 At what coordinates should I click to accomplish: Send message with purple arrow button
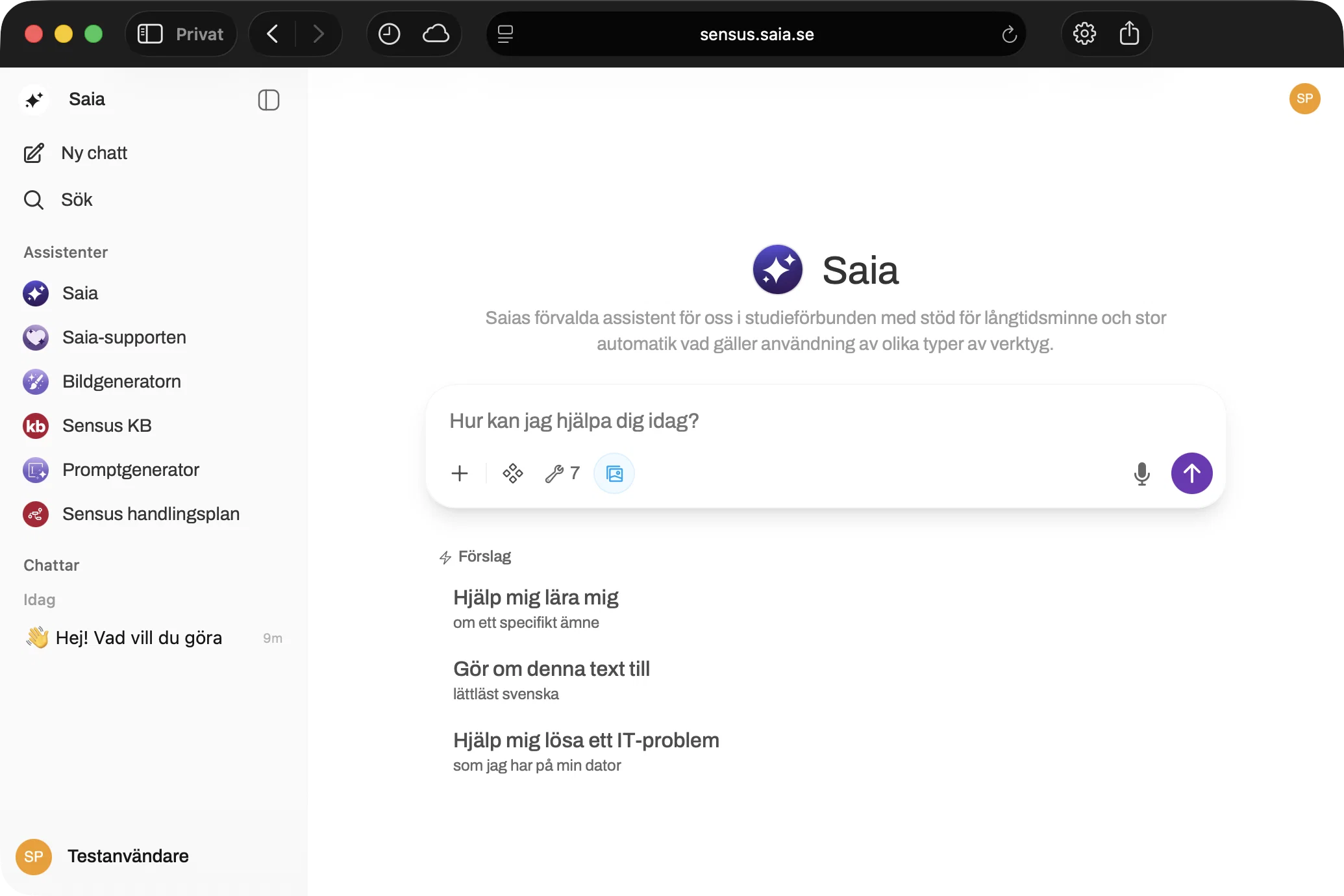coord(1191,473)
